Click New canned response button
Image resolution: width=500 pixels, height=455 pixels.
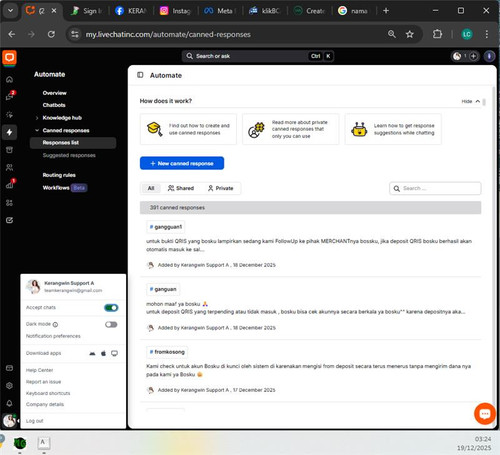tap(182, 163)
